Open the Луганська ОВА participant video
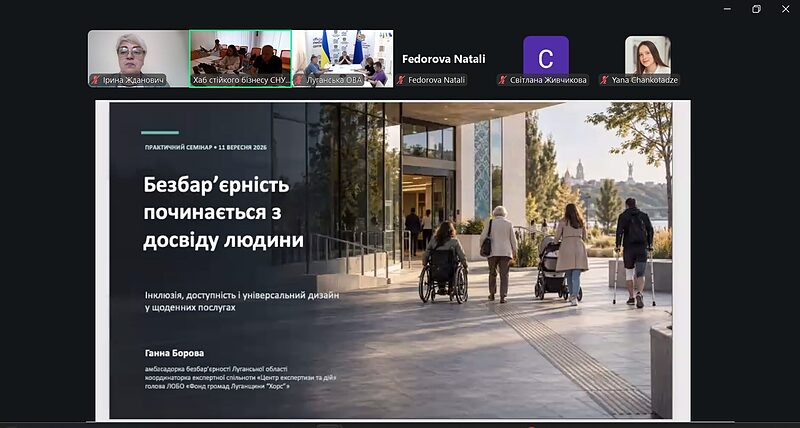The height and width of the screenshot is (428, 800). click(x=343, y=59)
